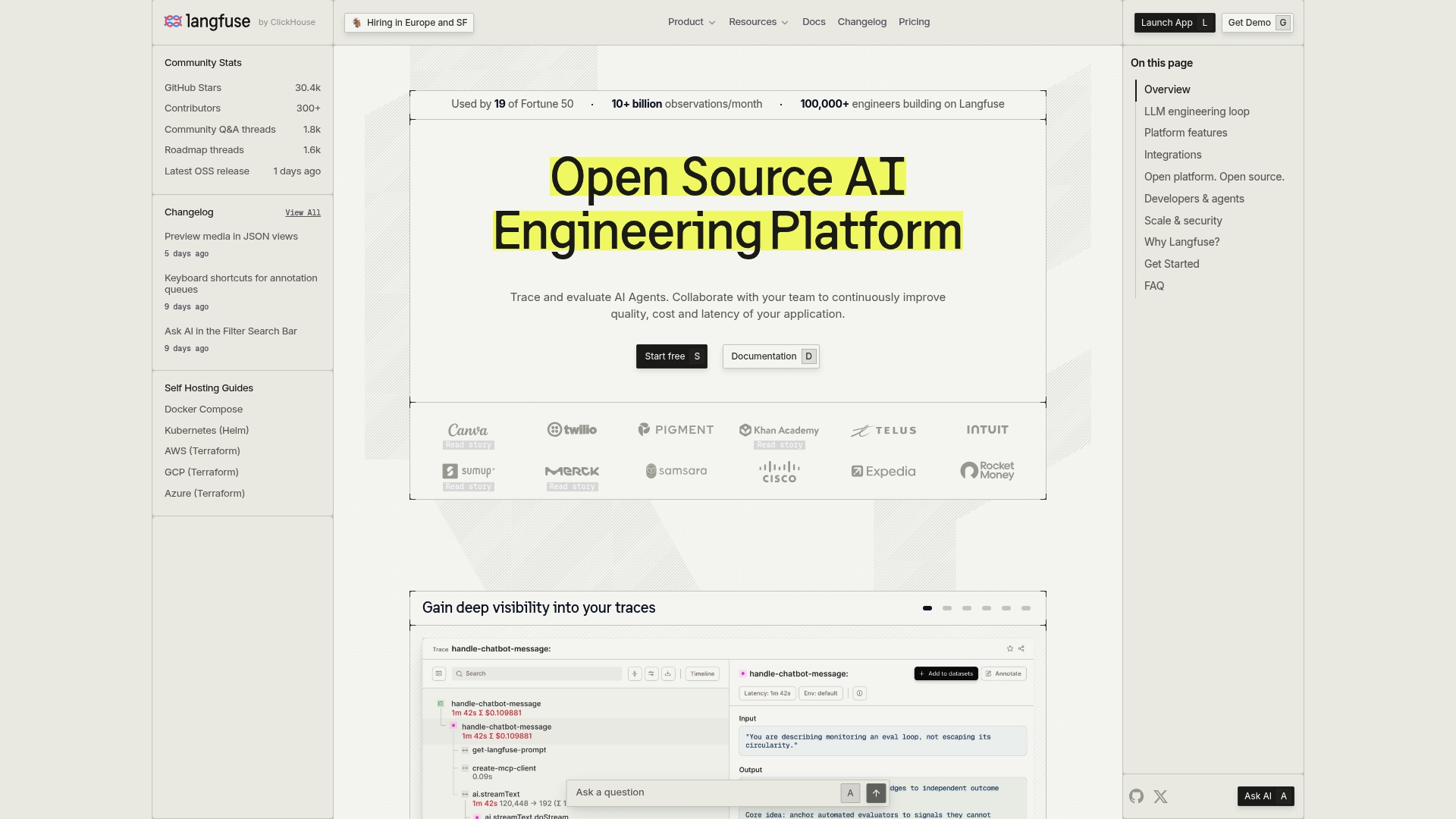Click the info icon next to Env: default
1456x819 pixels.
[859, 693]
